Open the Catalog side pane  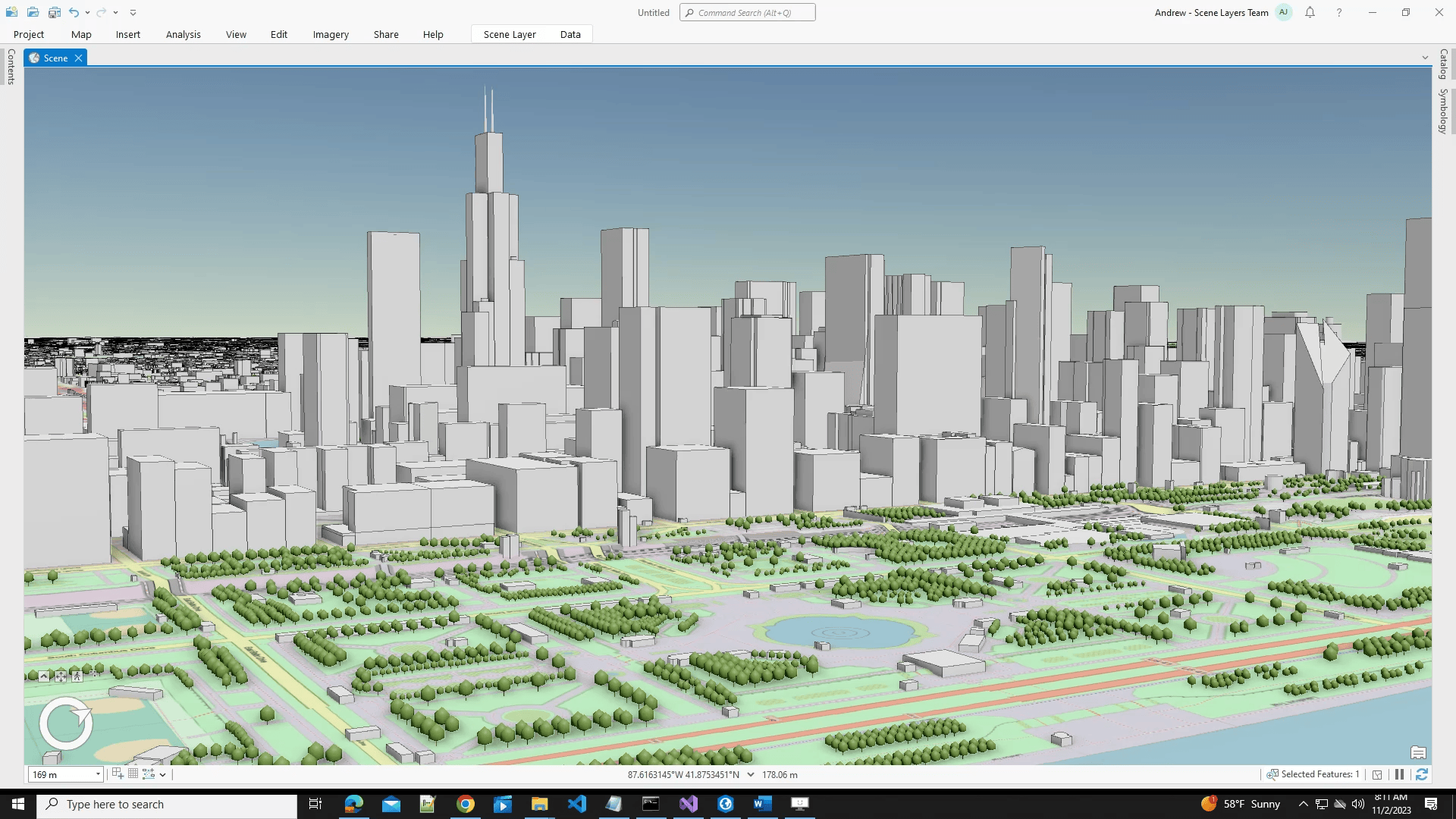[x=1444, y=64]
